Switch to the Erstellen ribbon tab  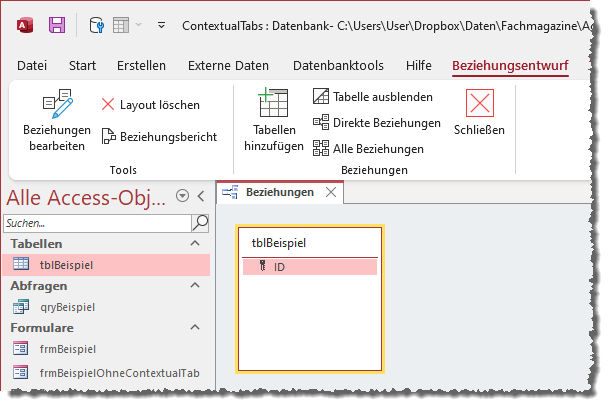[141, 65]
